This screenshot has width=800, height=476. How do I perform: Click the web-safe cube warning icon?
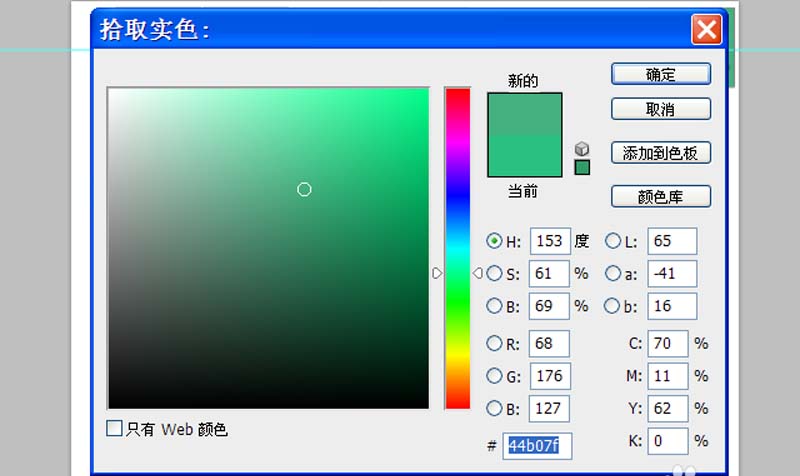[582, 148]
